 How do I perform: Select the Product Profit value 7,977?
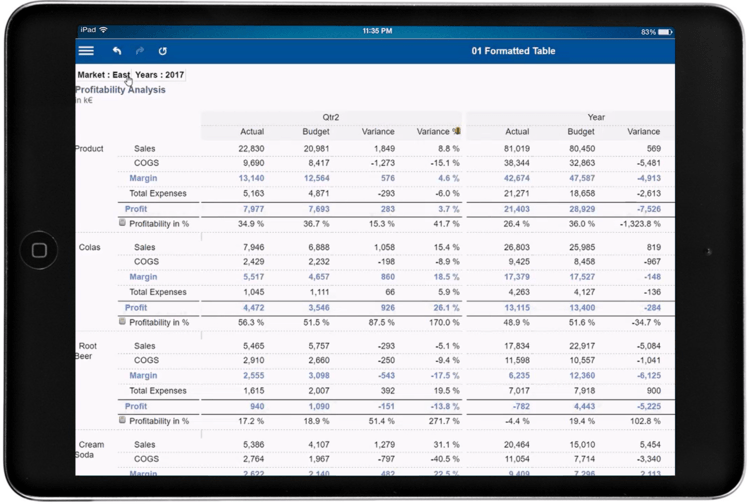(x=254, y=209)
